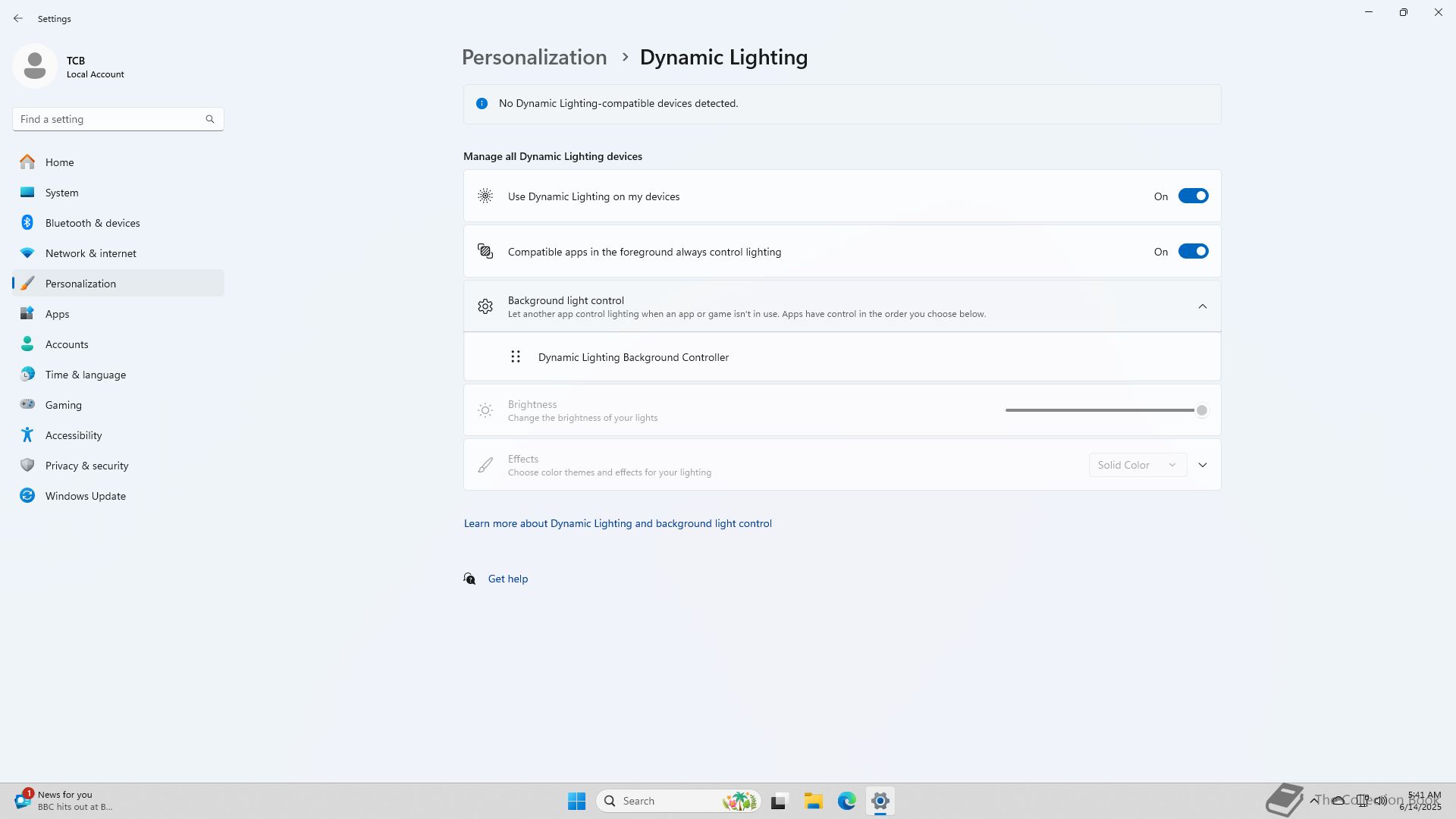Open Learn more about Dynamic Lighting link
The height and width of the screenshot is (819, 1456).
pos(617,523)
